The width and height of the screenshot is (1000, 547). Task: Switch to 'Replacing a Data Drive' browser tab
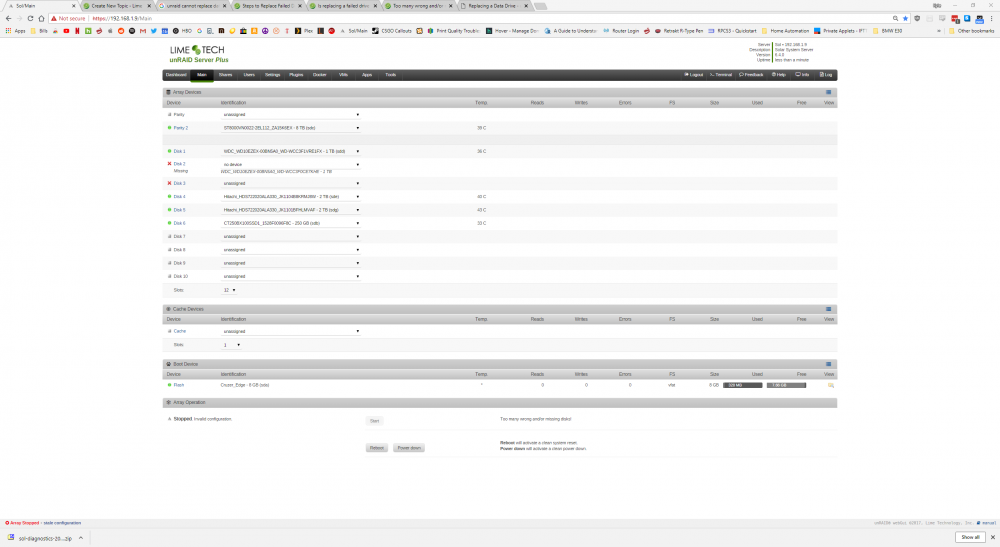pos(493,6)
